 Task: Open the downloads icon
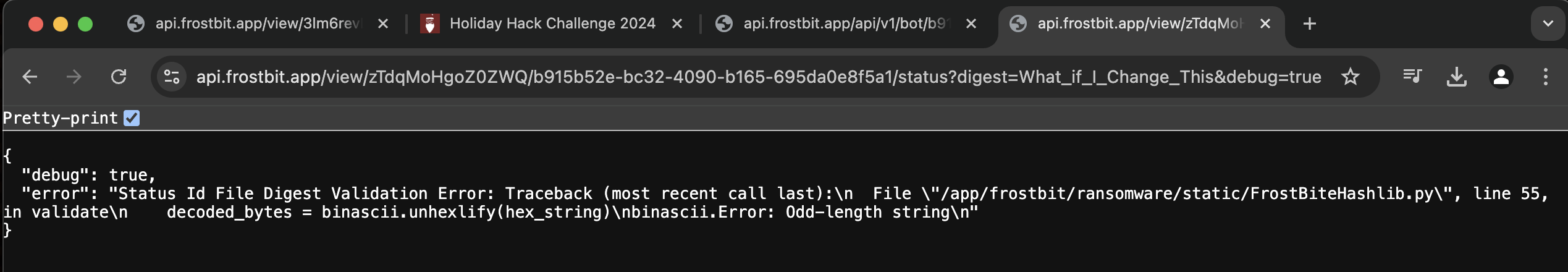[1457, 77]
